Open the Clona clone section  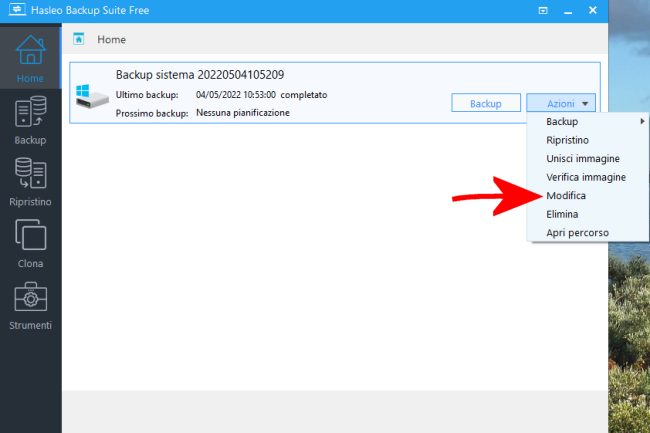30,244
